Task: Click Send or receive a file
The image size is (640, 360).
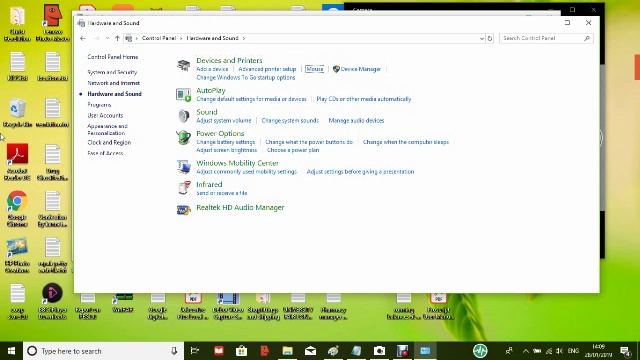Action: (x=222, y=193)
